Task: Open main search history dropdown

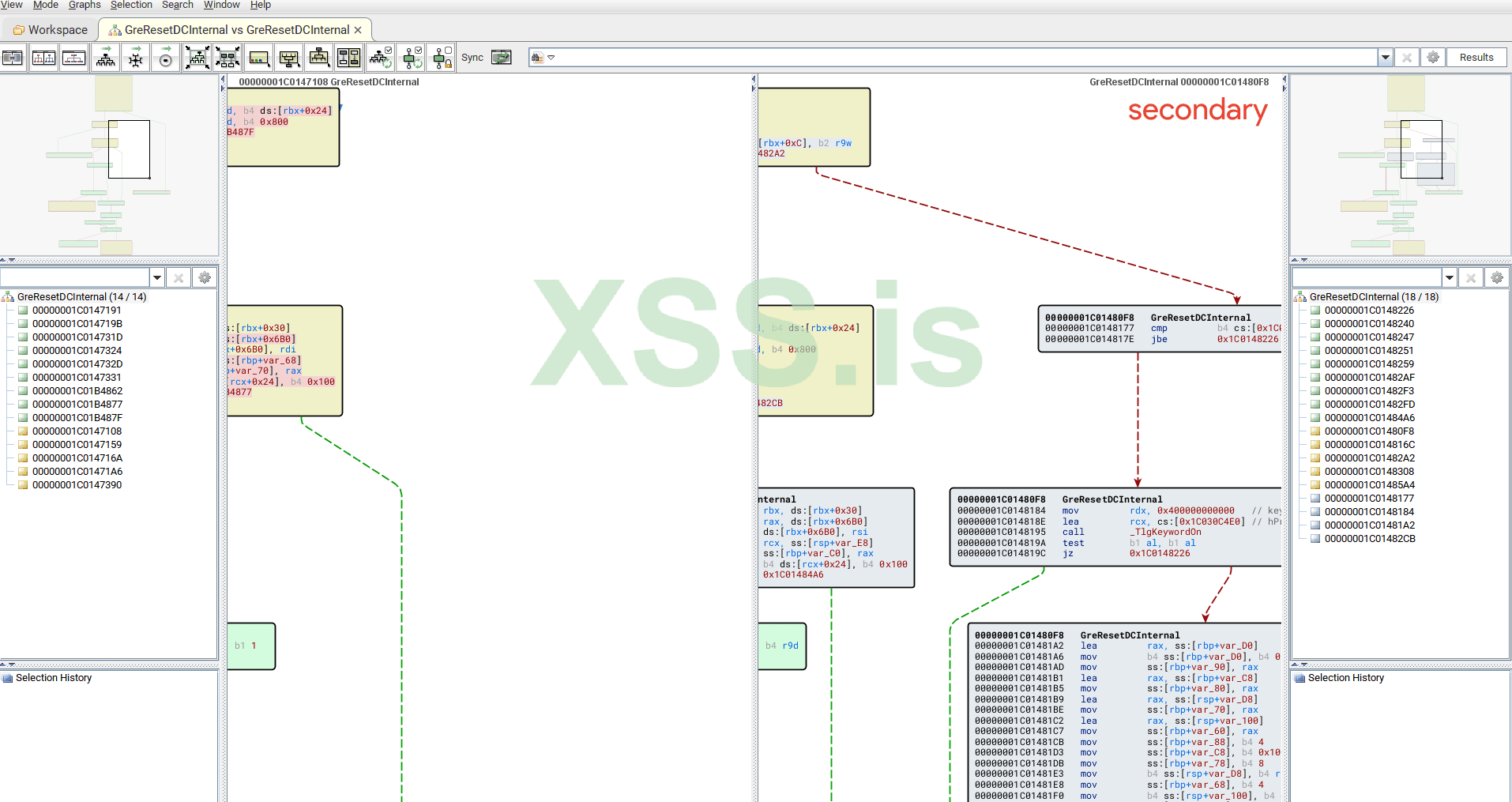Action: click(1385, 58)
